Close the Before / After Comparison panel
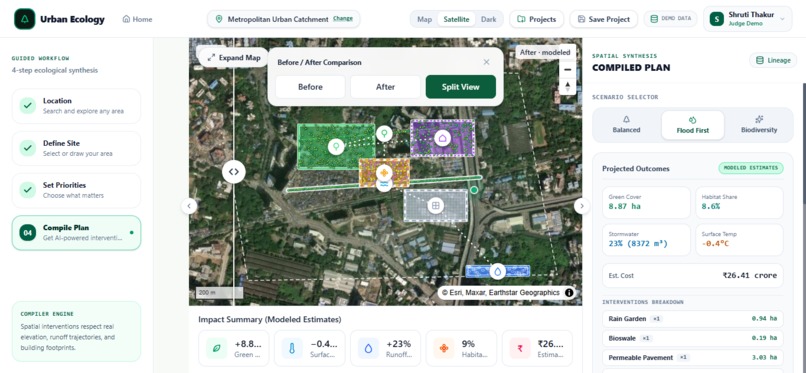The width and height of the screenshot is (806, 373). click(486, 62)
